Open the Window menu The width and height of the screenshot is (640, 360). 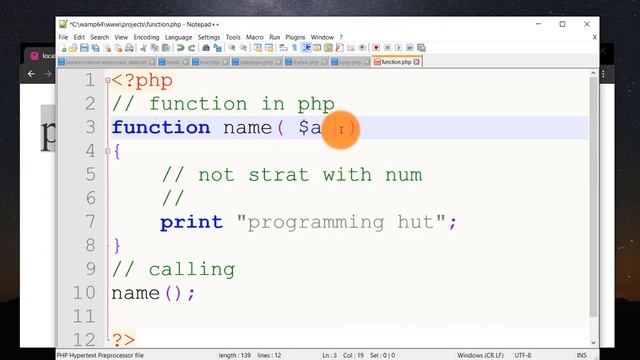[x=322, y=37]
